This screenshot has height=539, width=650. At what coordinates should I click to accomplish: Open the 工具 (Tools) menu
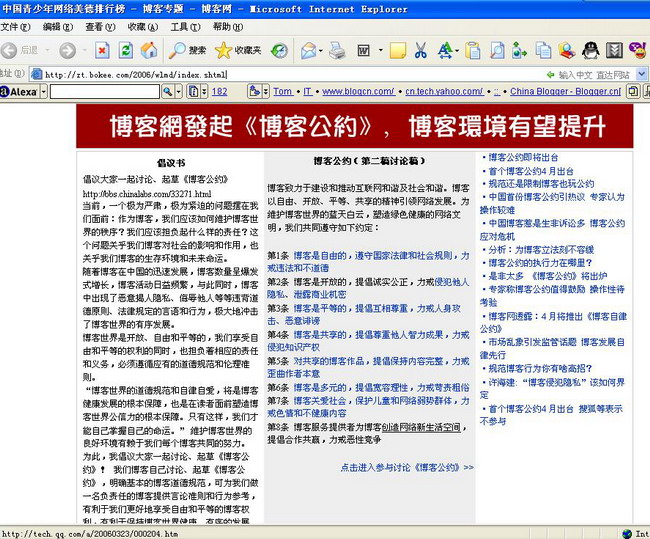pos(179,26)
